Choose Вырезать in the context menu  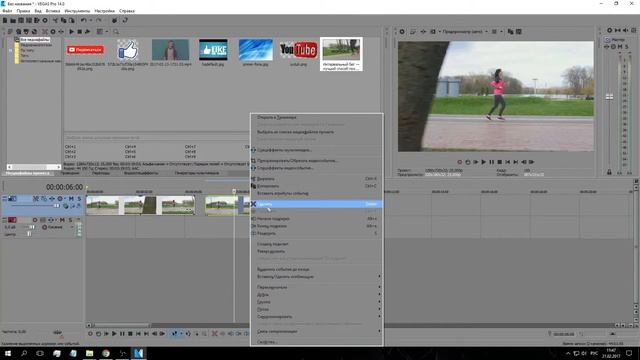[x=317, y=179]
